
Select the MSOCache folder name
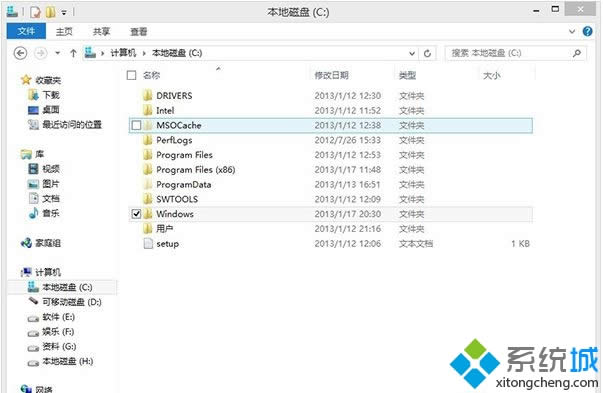click(179, 125)
